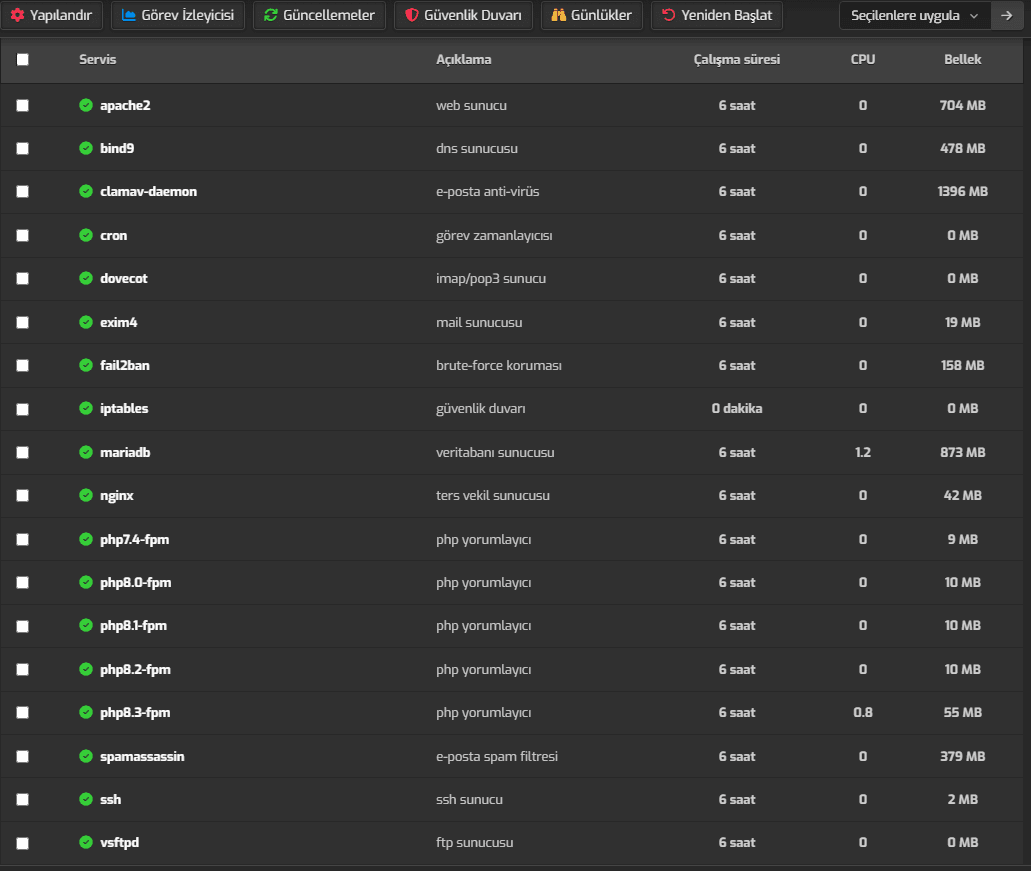Select the clamav-daemon row checkbox

pos(23,192)
